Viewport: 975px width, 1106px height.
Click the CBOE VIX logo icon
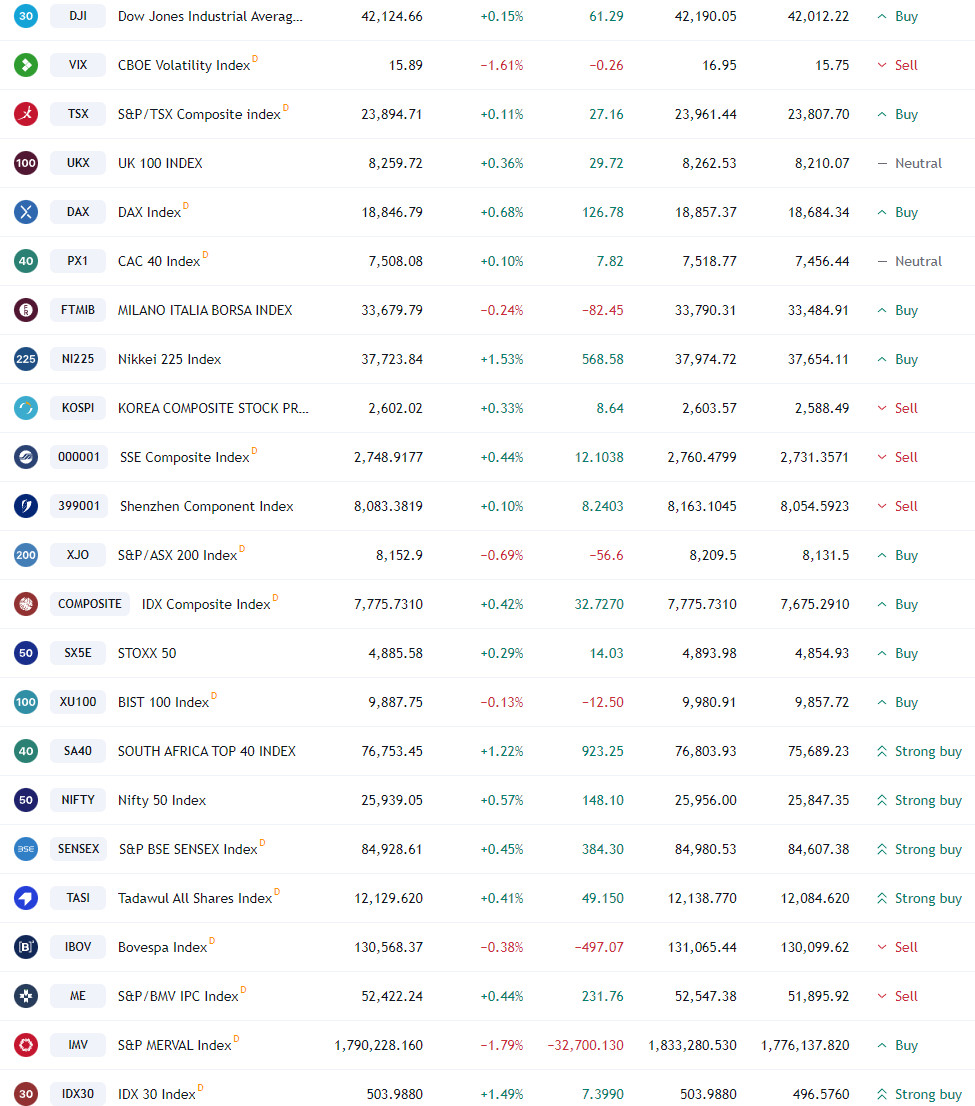pos(25,65)
